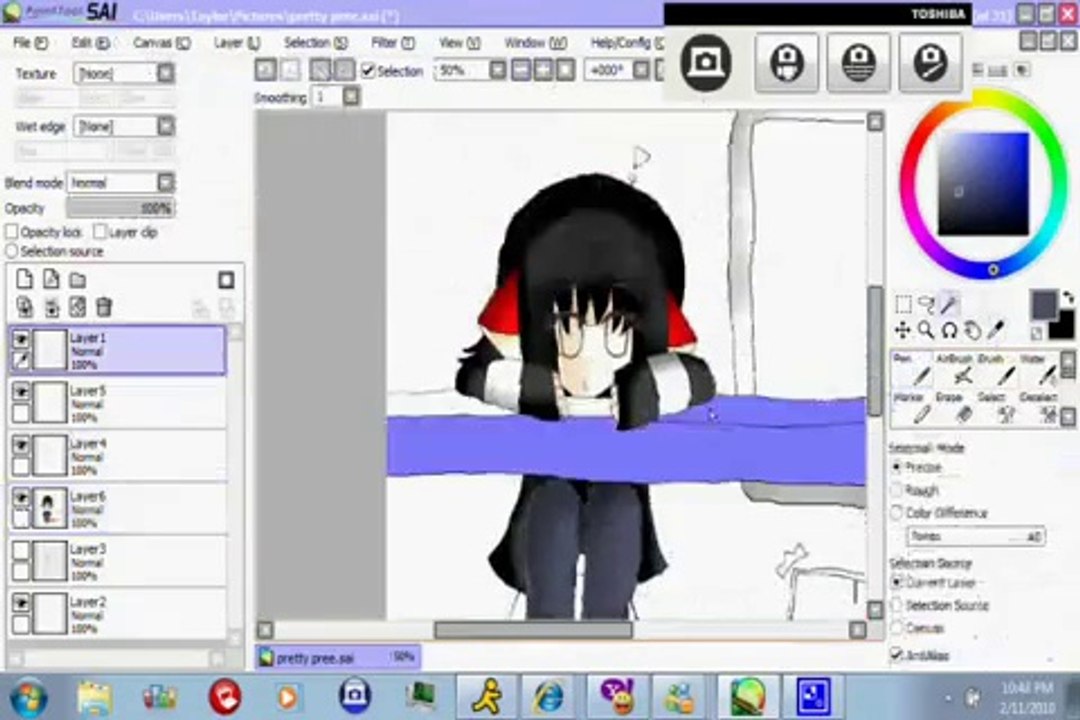Open the Wet edge dropdown

pyautogui.click(x=165, y=126)
